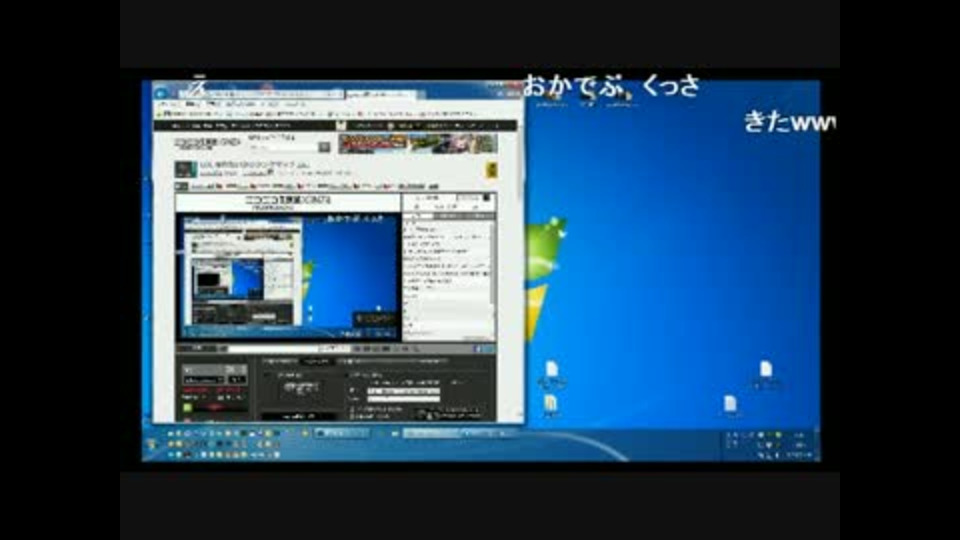Image resolution: width=960 pixels, height=540 pixels.
Task: Click inside the live video player
Action: [288, 276]
